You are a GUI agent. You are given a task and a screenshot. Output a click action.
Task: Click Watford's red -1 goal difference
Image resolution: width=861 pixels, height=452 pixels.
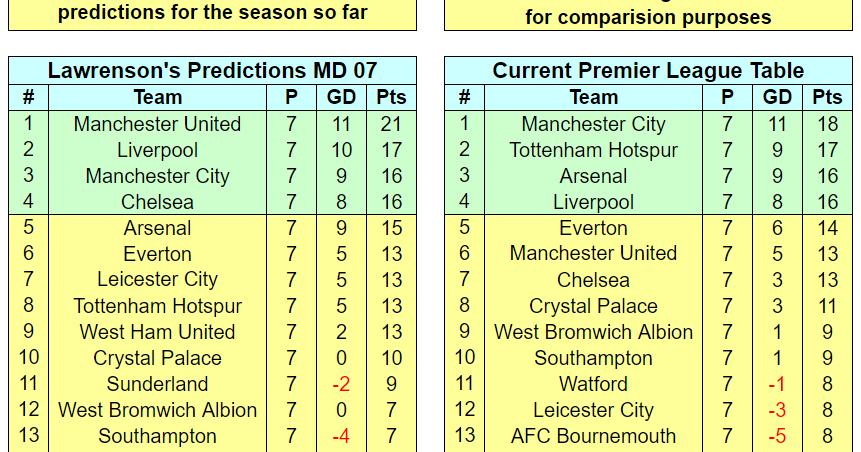point(776,384)
